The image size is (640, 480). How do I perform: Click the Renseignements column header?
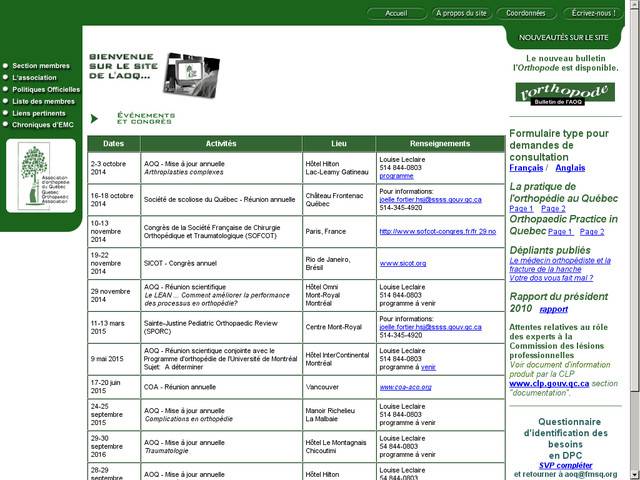[440, 144]
